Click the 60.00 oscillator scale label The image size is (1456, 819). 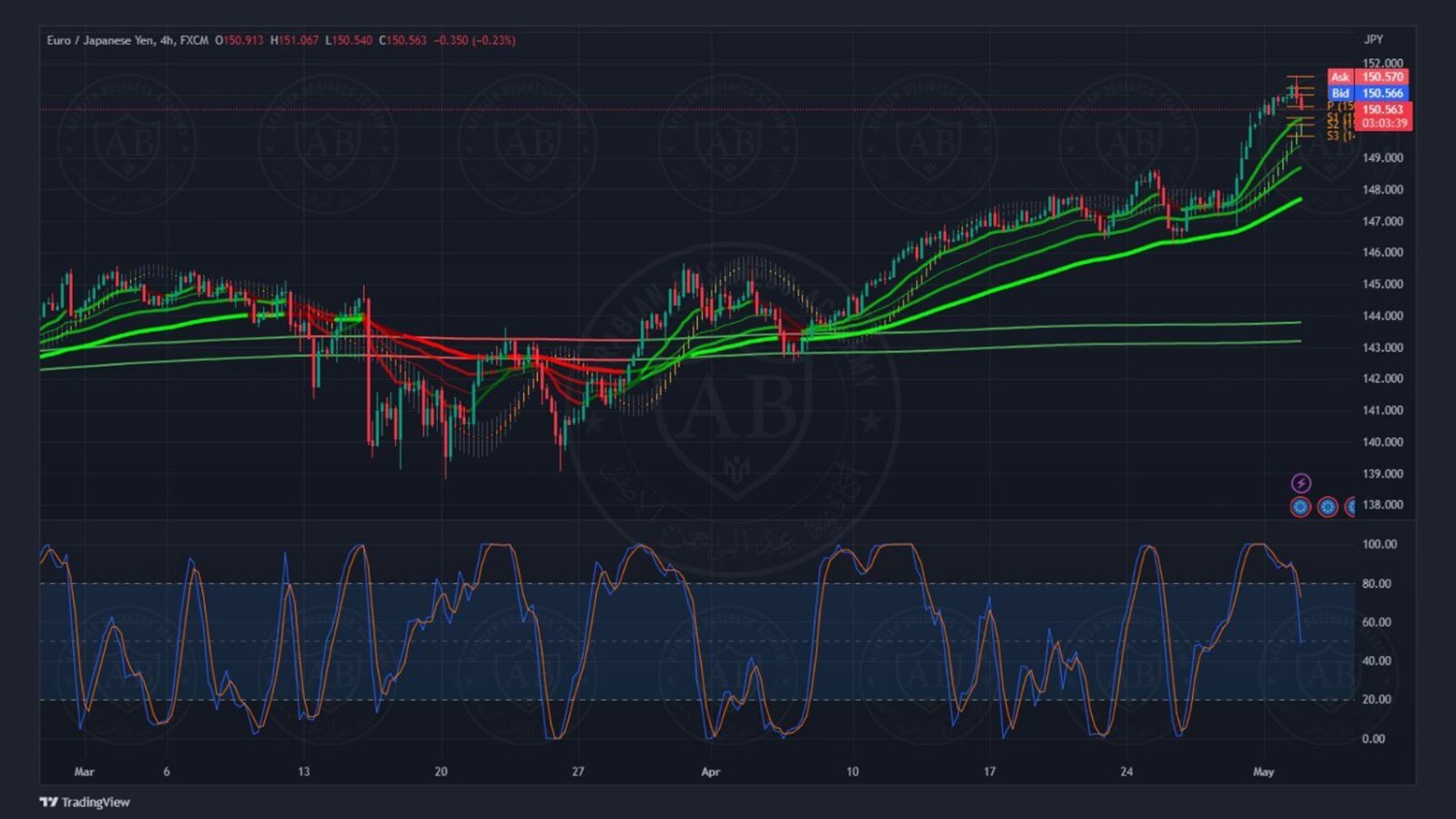coord(1376,622)
